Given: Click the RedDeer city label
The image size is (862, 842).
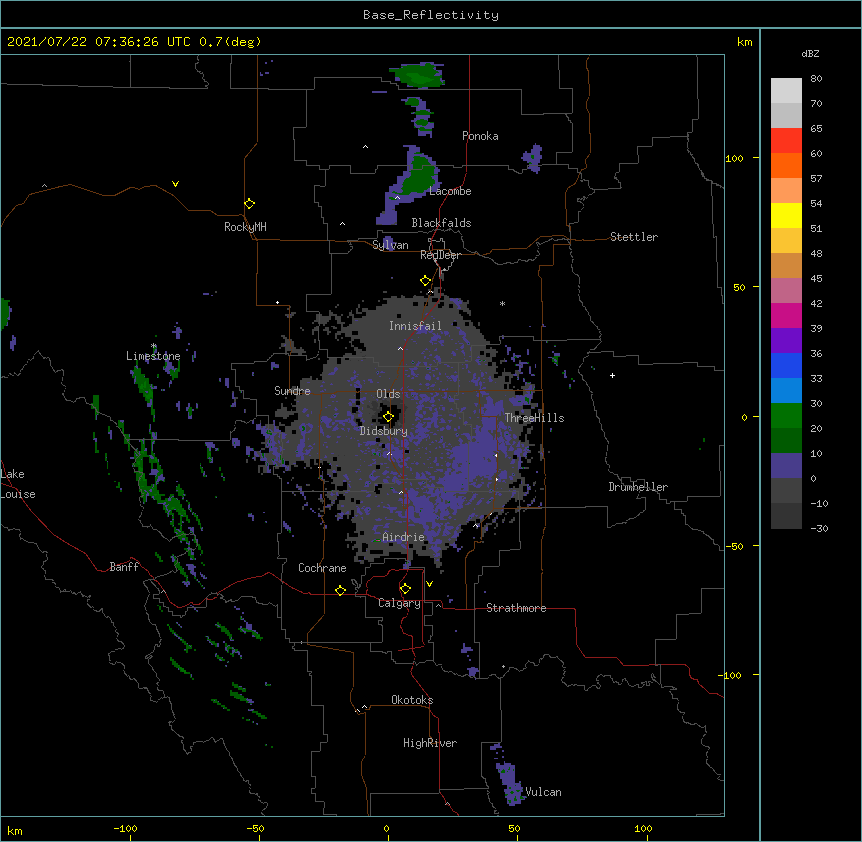Looking at the screenshot, I should pos(440,255).
